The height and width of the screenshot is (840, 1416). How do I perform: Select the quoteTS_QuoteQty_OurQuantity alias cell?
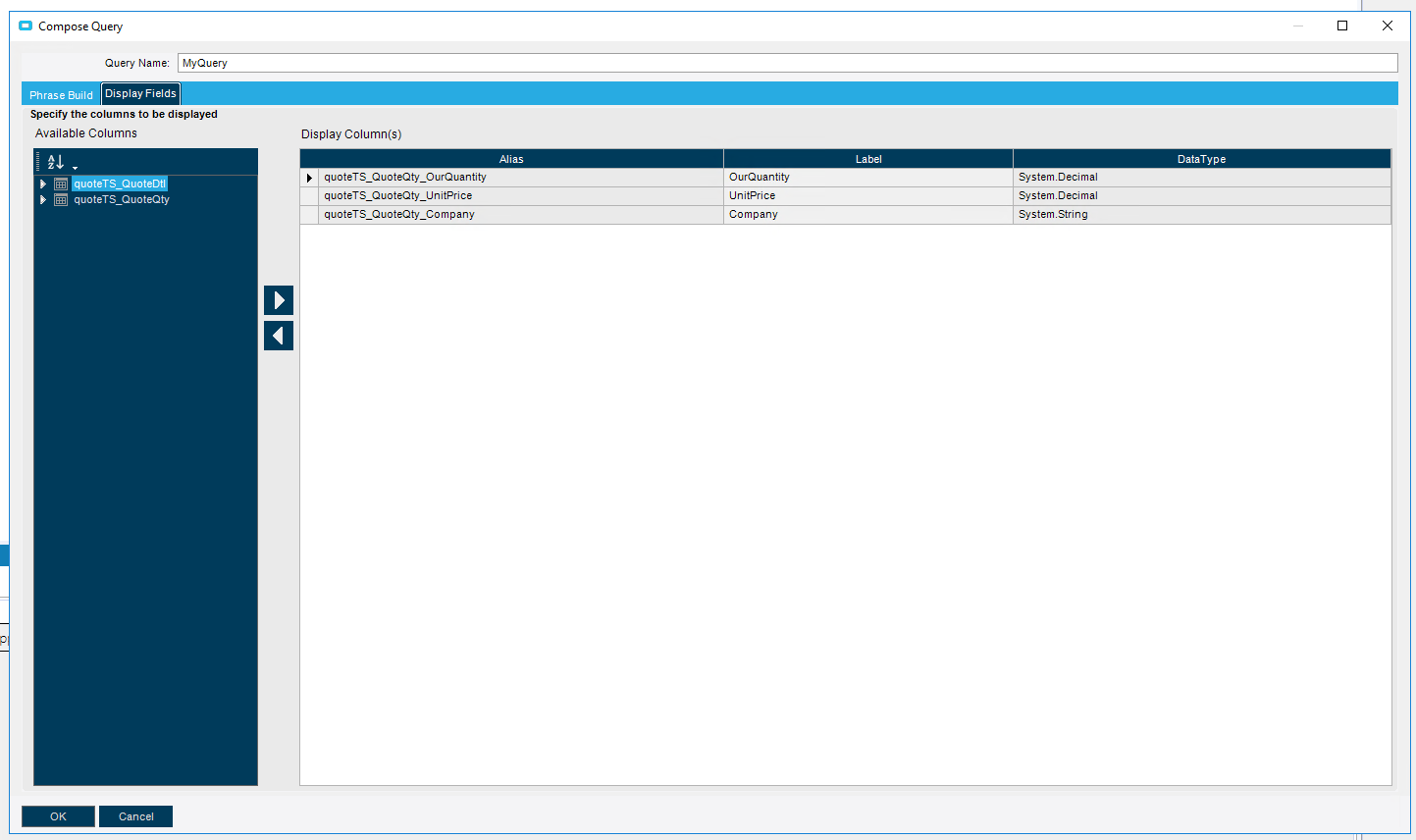[x=521, y=178]
